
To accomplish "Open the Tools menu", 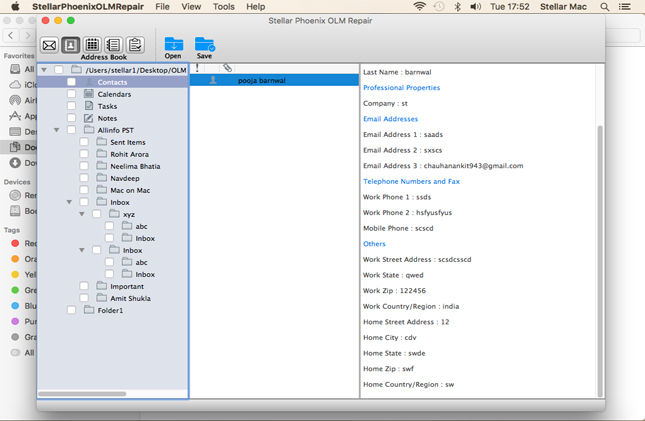I will pyautogui.click(x=223, y=7).
